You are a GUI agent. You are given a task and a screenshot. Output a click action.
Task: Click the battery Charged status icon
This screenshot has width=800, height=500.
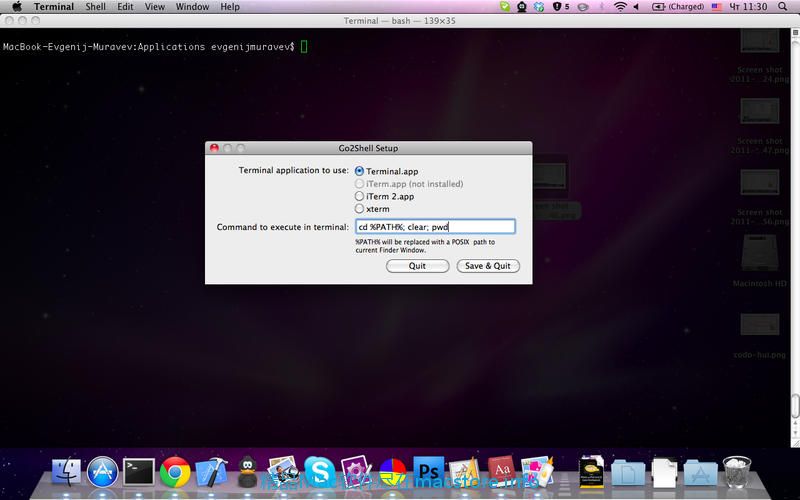coord(678,7)
